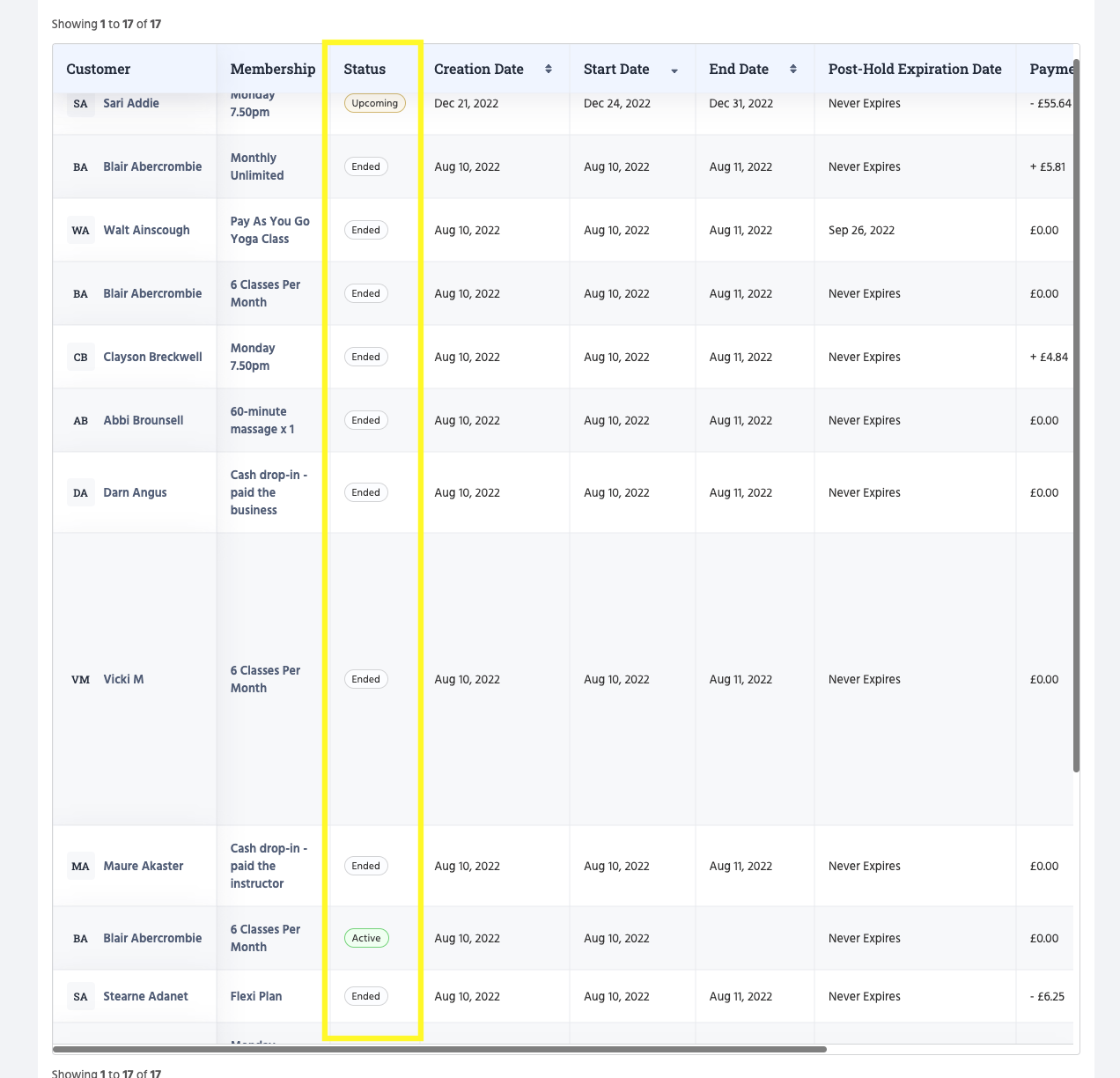This screenshot has height=1078, width=1120.
Task: Select Clayson Breckwell's CB avatar
Action: pos(80,357)
